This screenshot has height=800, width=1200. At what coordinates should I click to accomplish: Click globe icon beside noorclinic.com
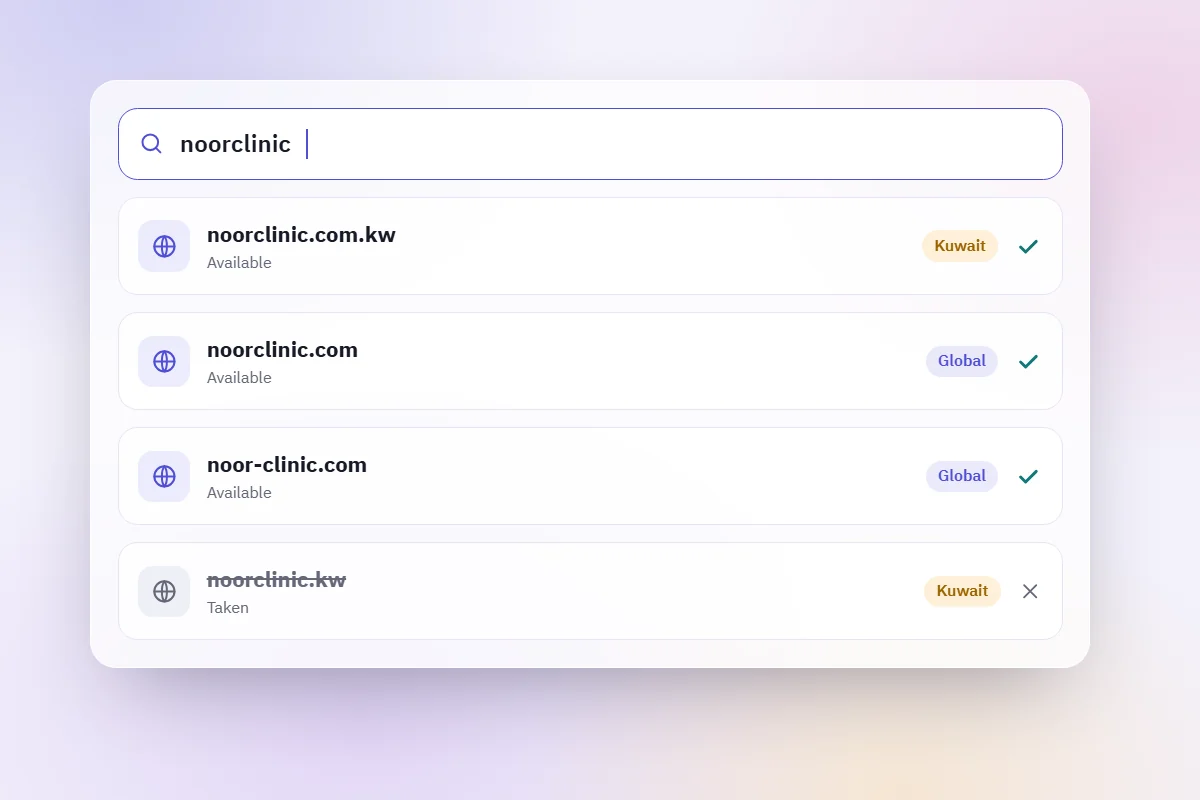[x=164, y=361]
